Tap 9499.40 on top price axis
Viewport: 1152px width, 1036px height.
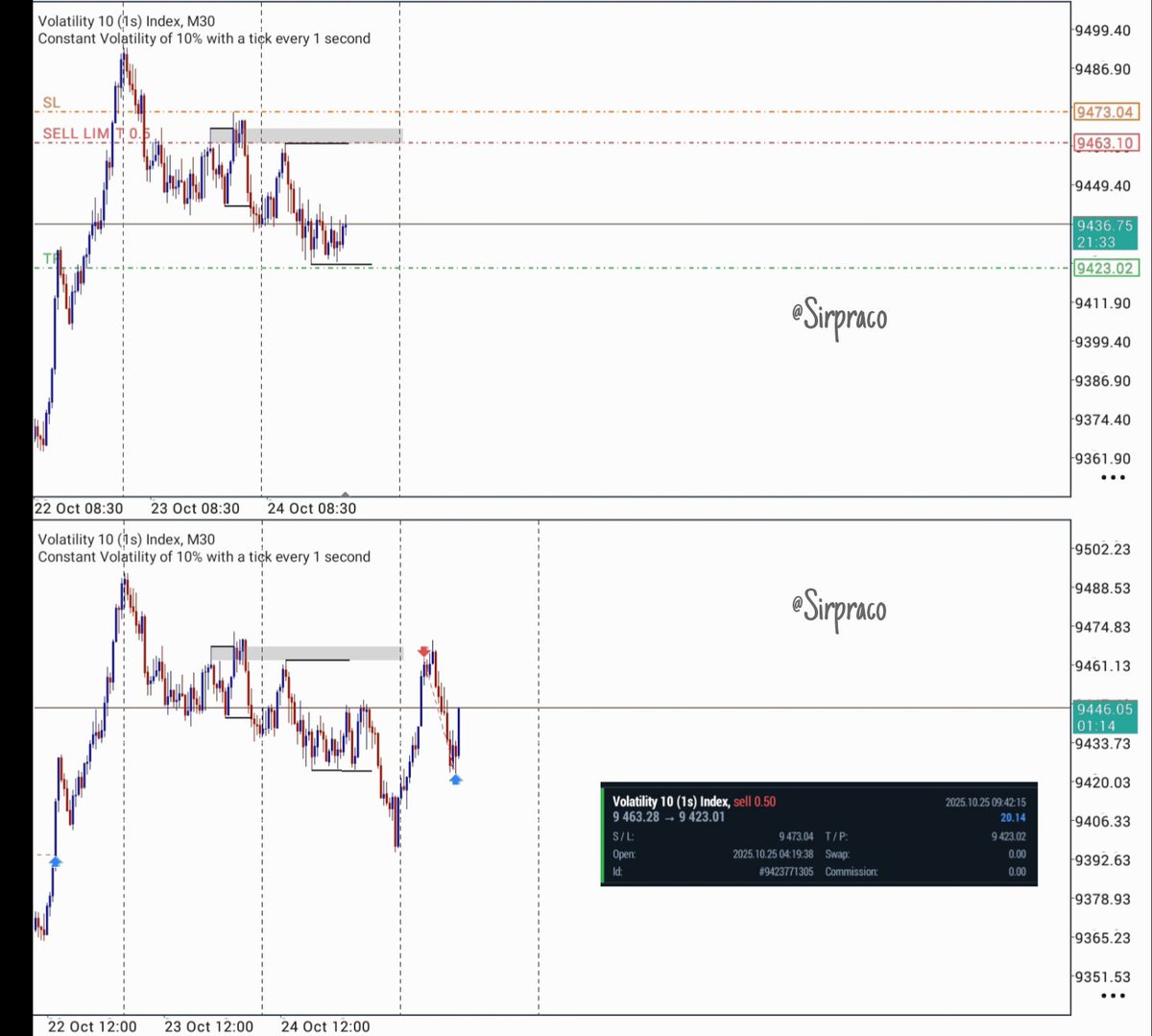pyautogui.click(x=1102, y=31)
